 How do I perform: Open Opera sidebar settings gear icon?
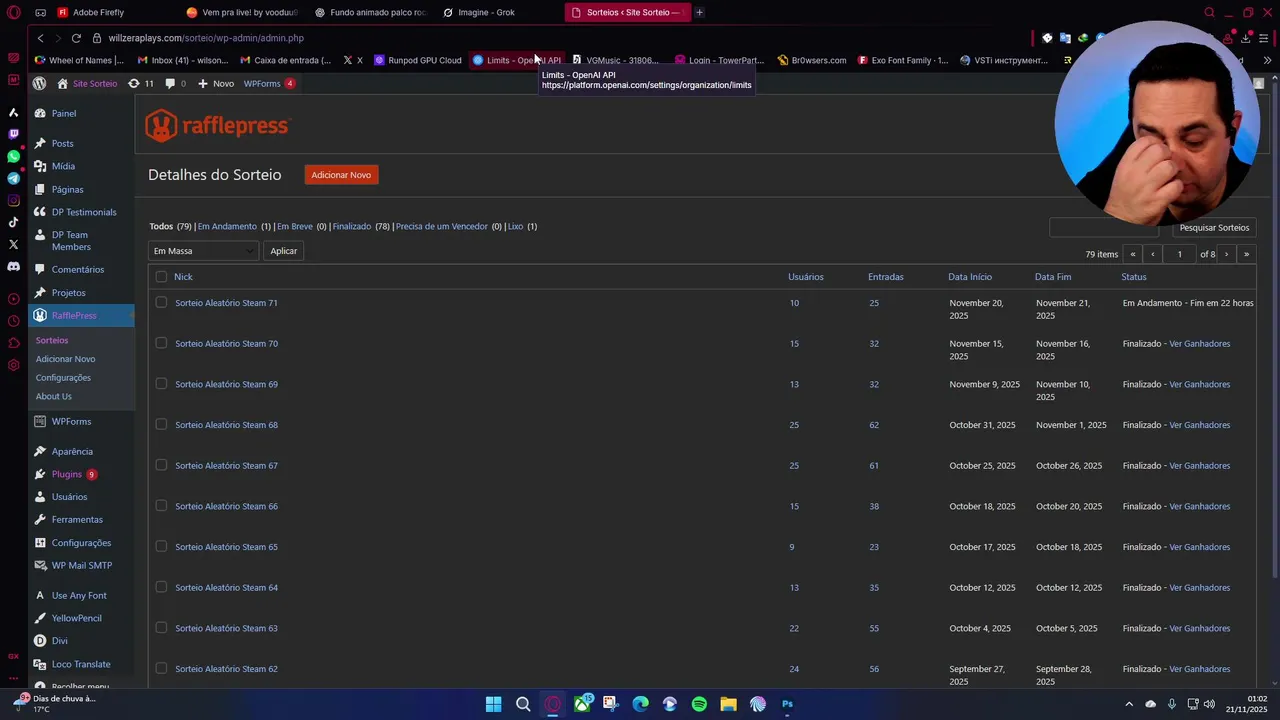point(13,365)
